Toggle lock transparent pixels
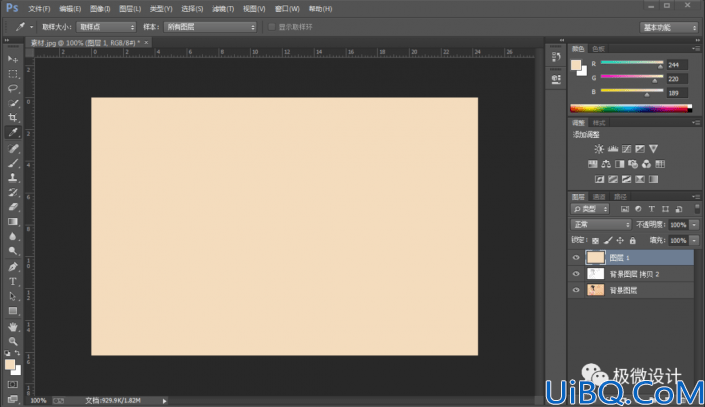This screenshot has height=407, width=705. (595, 241)
